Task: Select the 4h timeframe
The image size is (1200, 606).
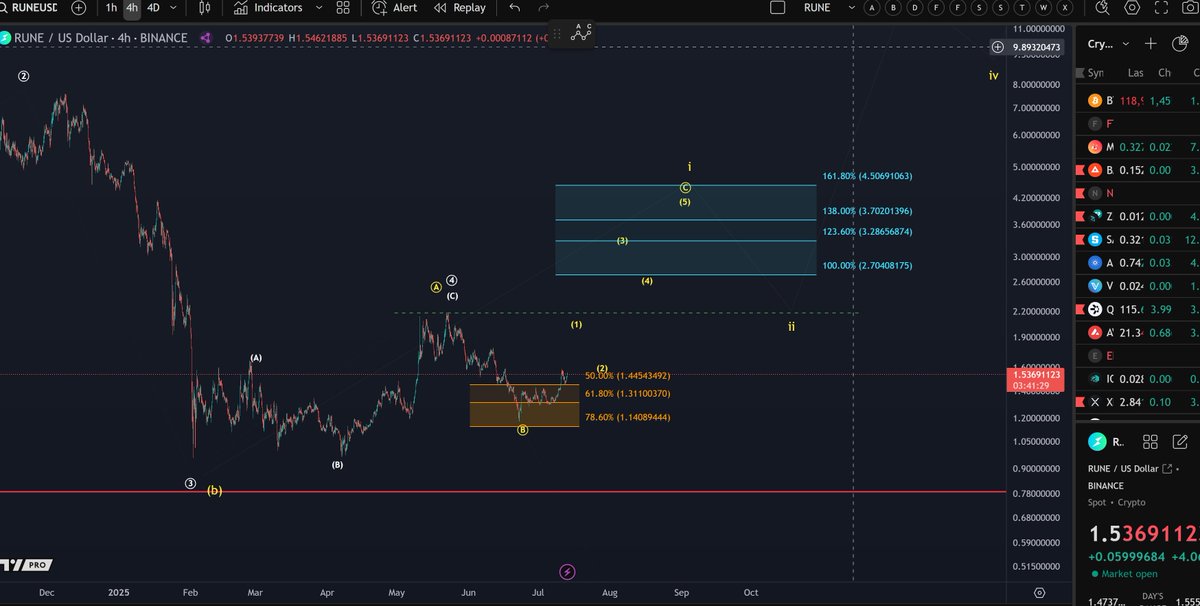Action: click(x=132, y=7)
